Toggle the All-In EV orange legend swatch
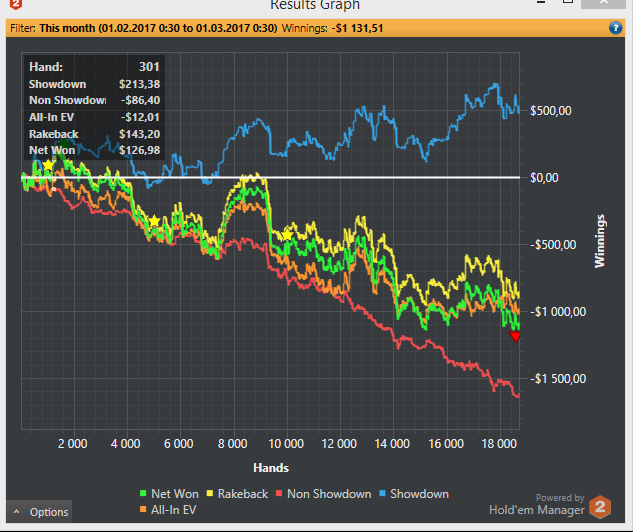 pos(143,509)
